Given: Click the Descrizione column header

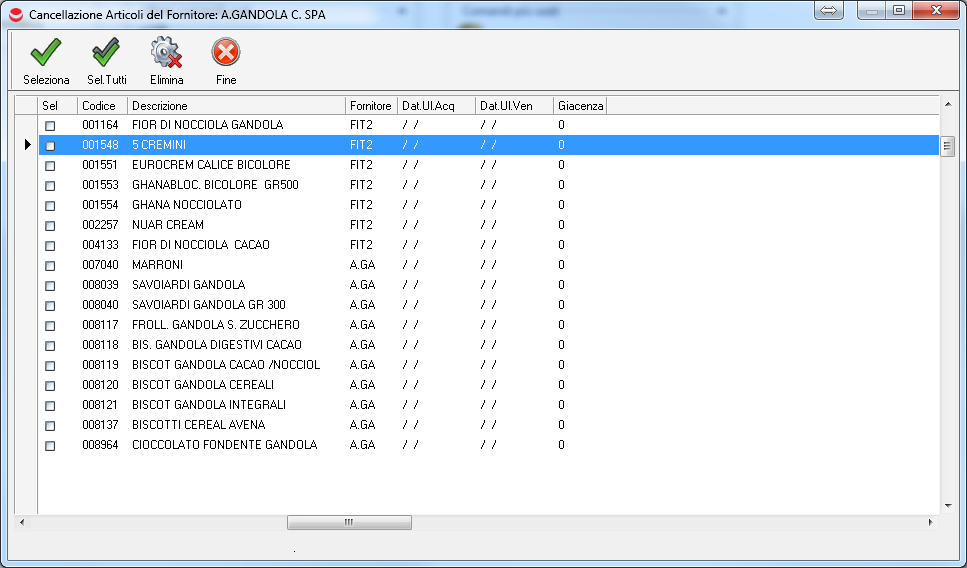Looking at the screenshot, I should point(236,106).
